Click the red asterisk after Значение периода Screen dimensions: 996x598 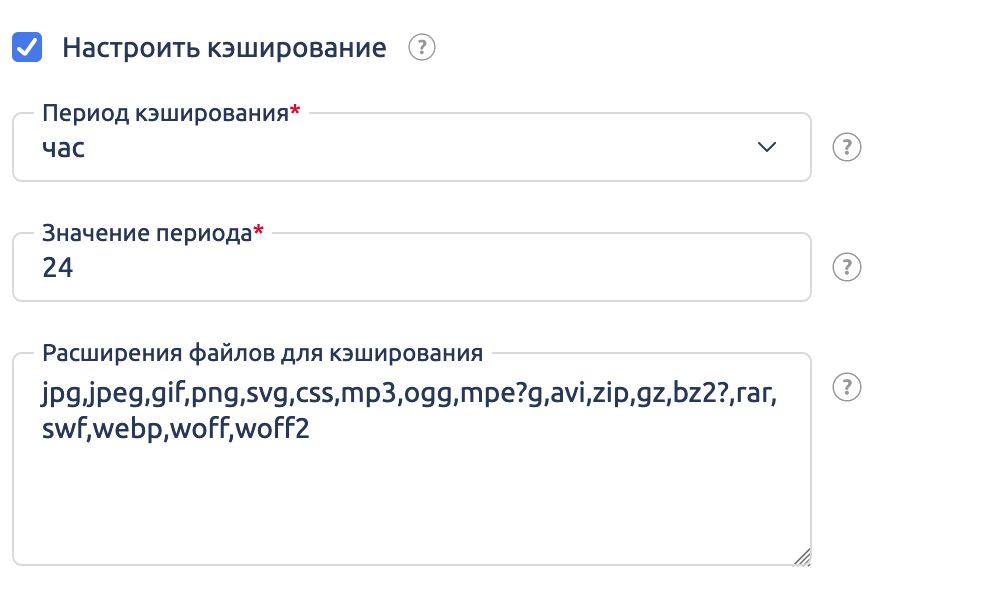(x=259, y=232)
